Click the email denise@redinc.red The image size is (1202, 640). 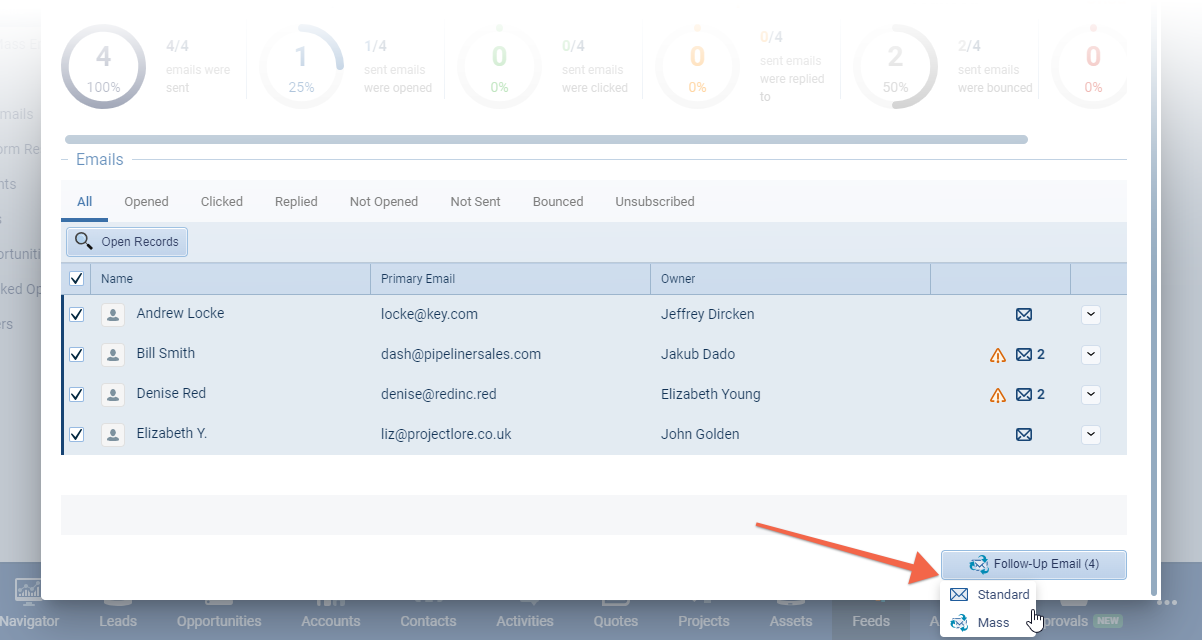click(439, 394)
